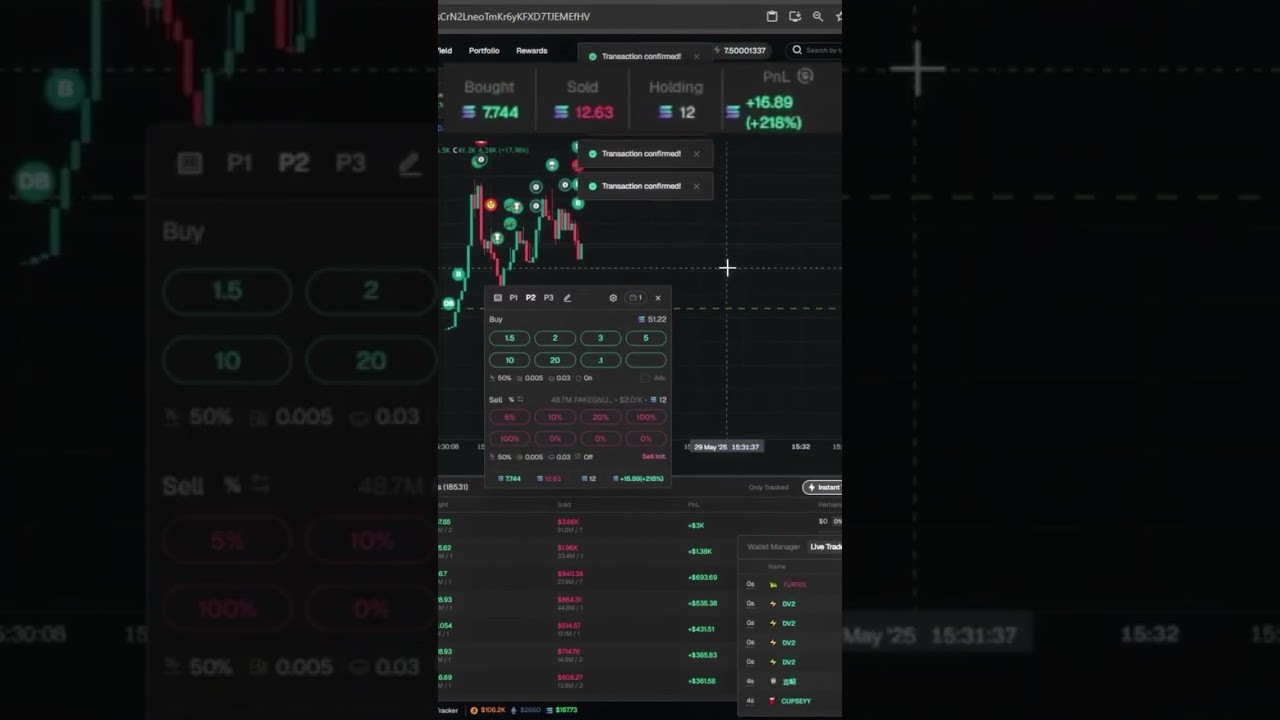Sell with the 5% preset
This screenshot has width=1280, height=720.
click(510, 417)
